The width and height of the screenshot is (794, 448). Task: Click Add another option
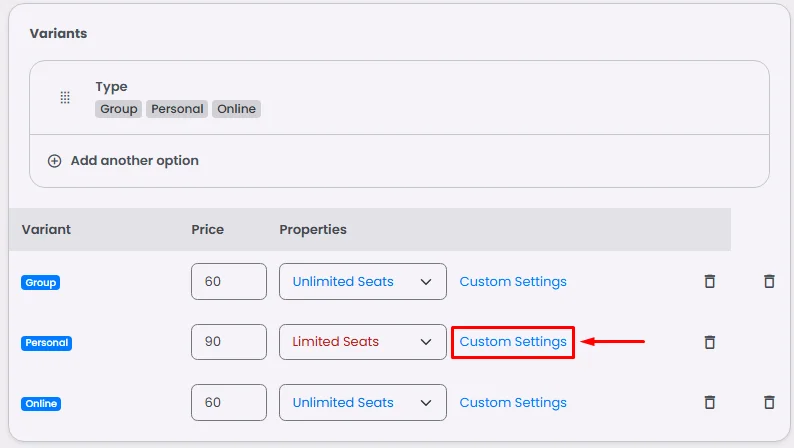(x=134, y=160)
